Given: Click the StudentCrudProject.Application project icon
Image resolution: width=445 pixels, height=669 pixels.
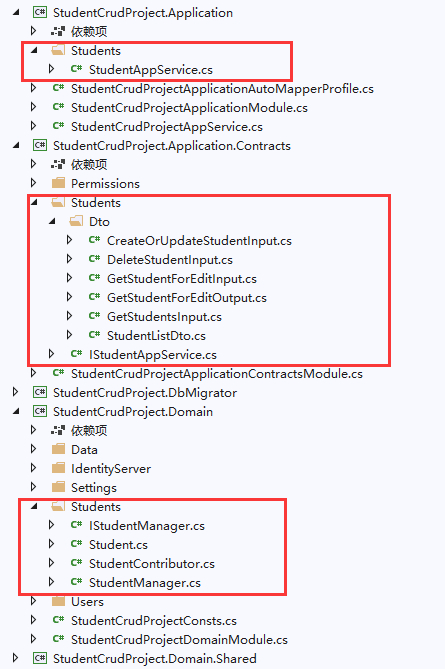Looking at the screenshot, I should [x=40, y=12].
